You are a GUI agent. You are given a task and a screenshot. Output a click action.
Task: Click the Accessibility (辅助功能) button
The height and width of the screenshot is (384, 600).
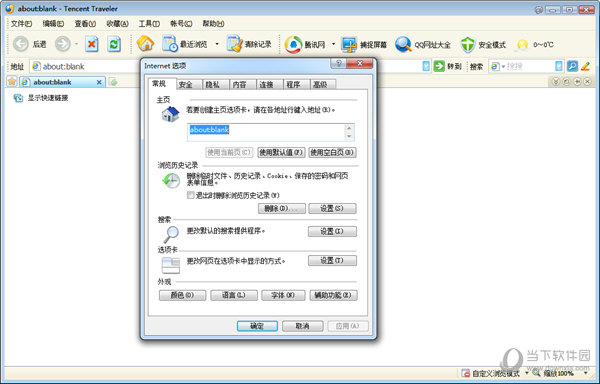(333, 295)
